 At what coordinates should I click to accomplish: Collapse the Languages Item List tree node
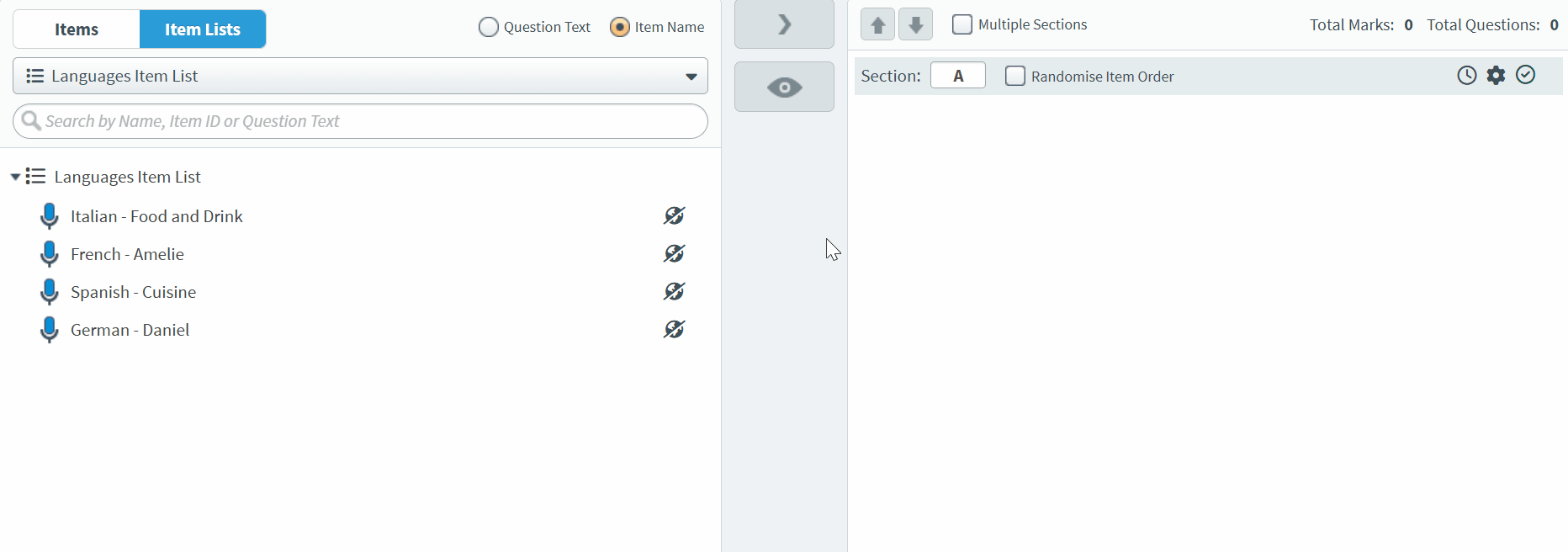tap(15, 177)
